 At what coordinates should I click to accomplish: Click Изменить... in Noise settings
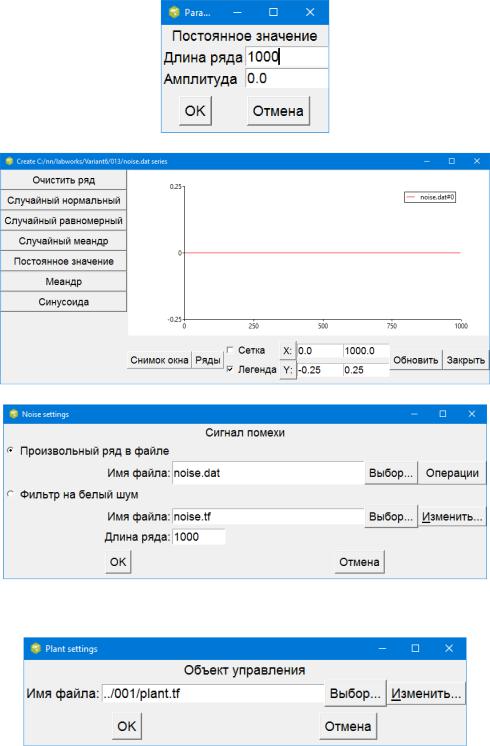(x=452, y=516)
